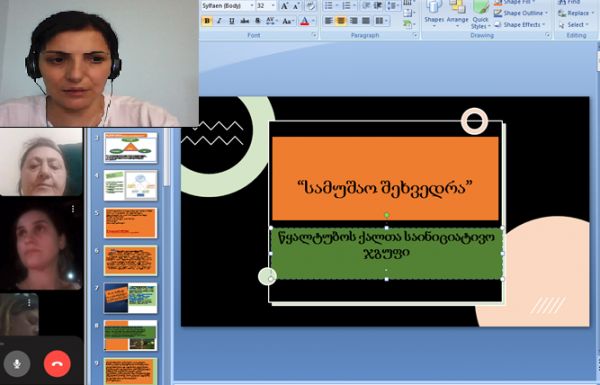600x385 pixels.
Task: Toggle Italic formatting
Action: 219,21
